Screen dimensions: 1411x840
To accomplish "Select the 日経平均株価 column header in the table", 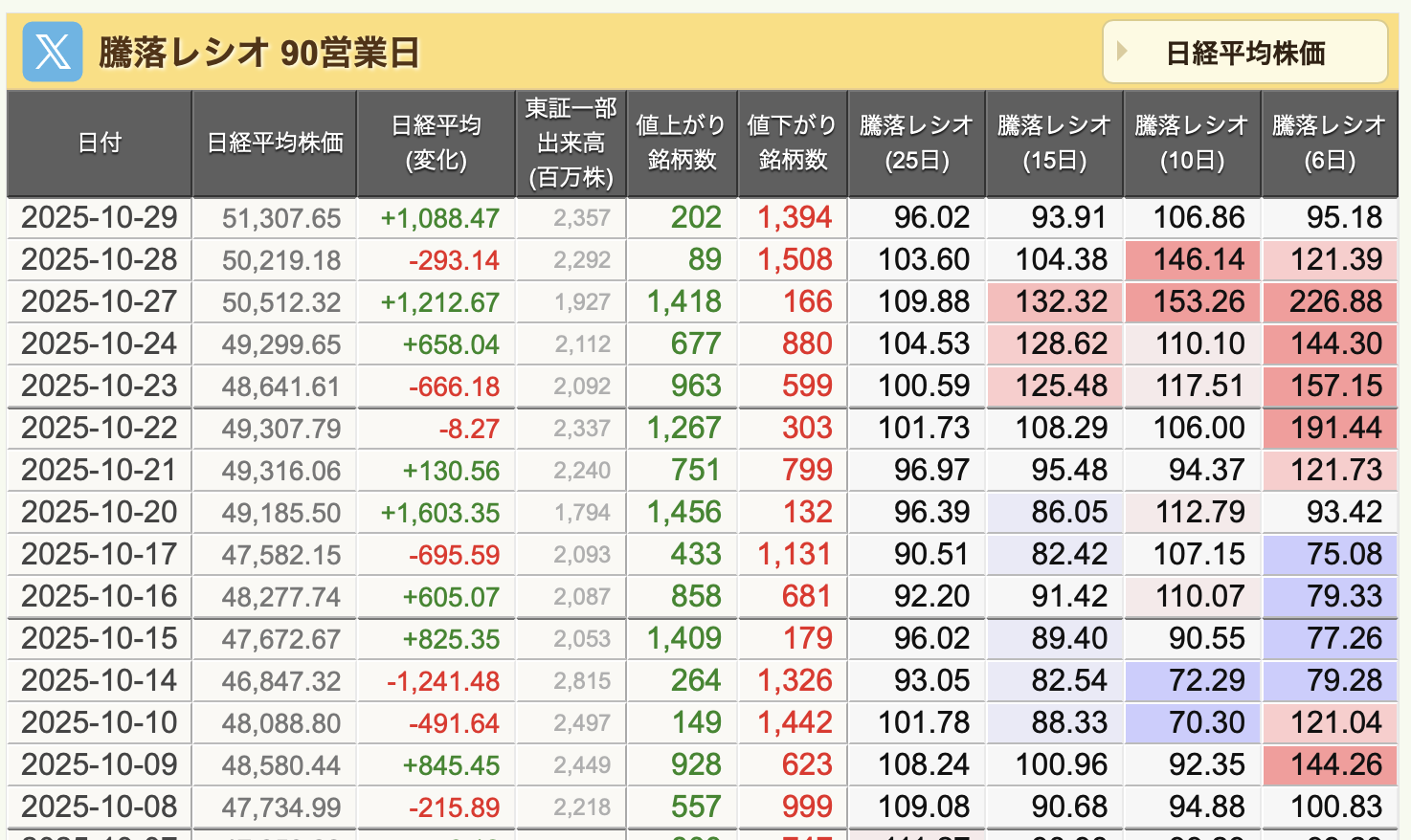I will tap(275, 144).
